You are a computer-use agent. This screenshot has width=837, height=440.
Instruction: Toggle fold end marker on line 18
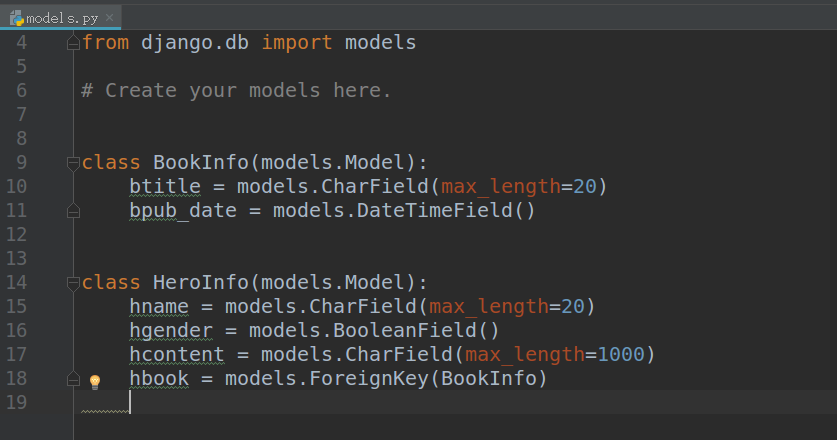73,379
